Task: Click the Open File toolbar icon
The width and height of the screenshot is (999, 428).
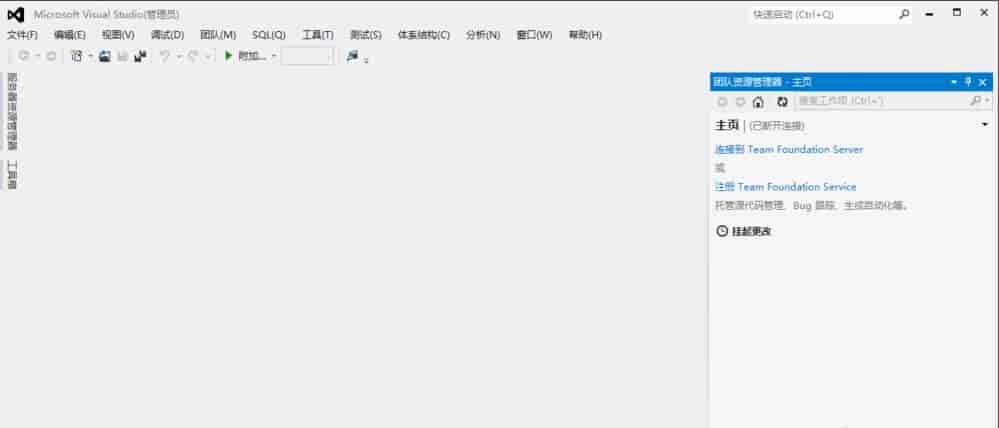Action: click(x=104, y=56)
